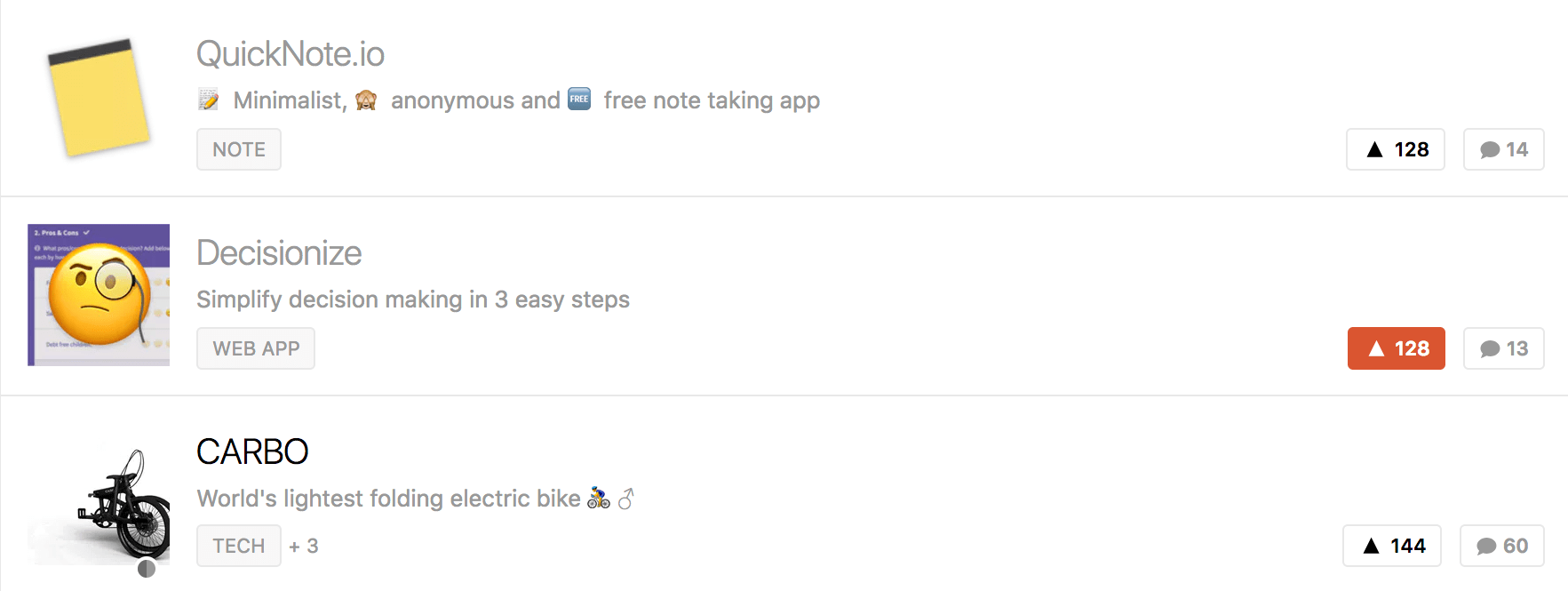Viewport: 1568px width, 591px height.
Task: Open QuickNote.io comments showing 14
Action: point(1504,149)
